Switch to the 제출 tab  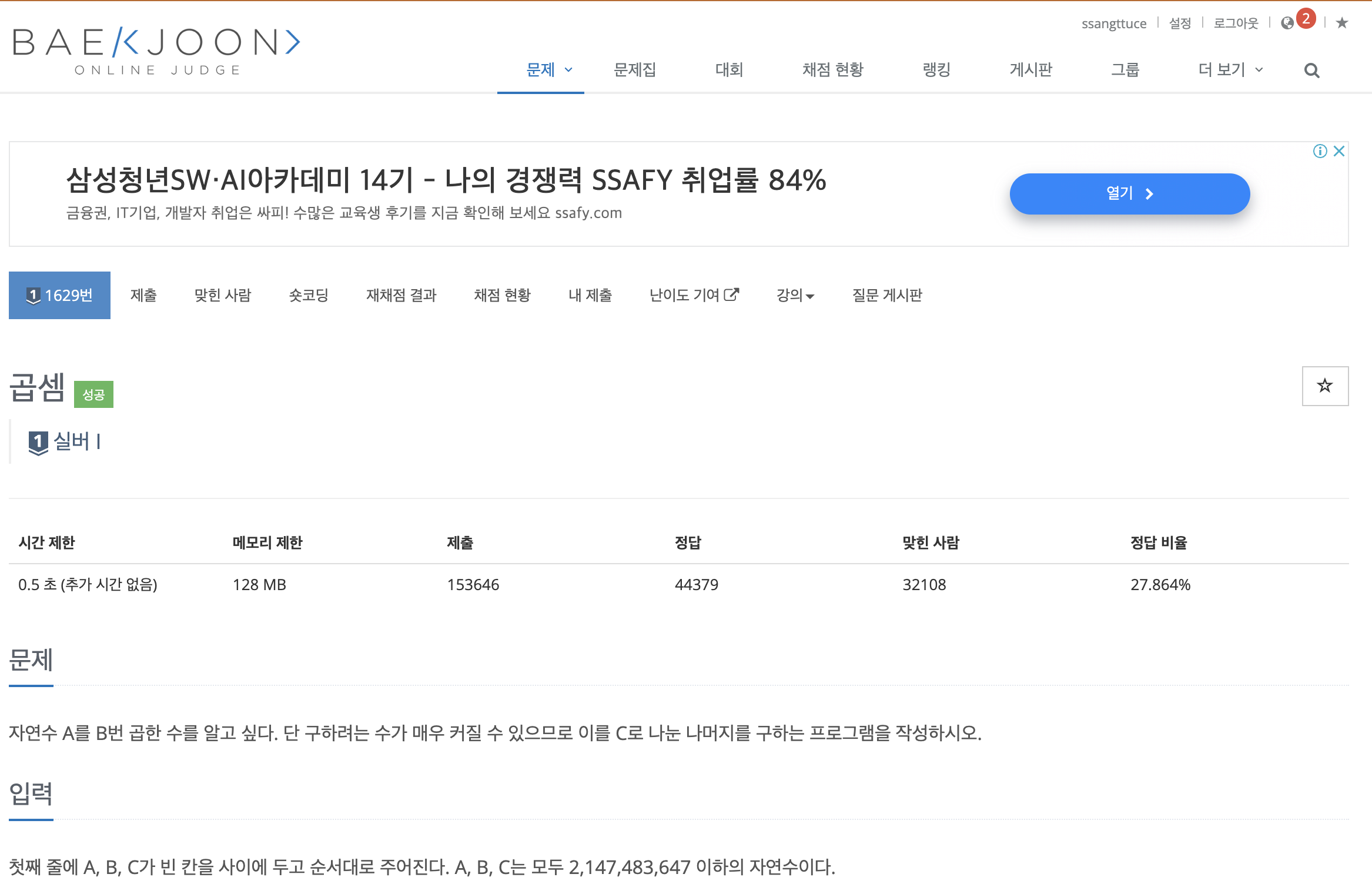click(x=143, y=295)
